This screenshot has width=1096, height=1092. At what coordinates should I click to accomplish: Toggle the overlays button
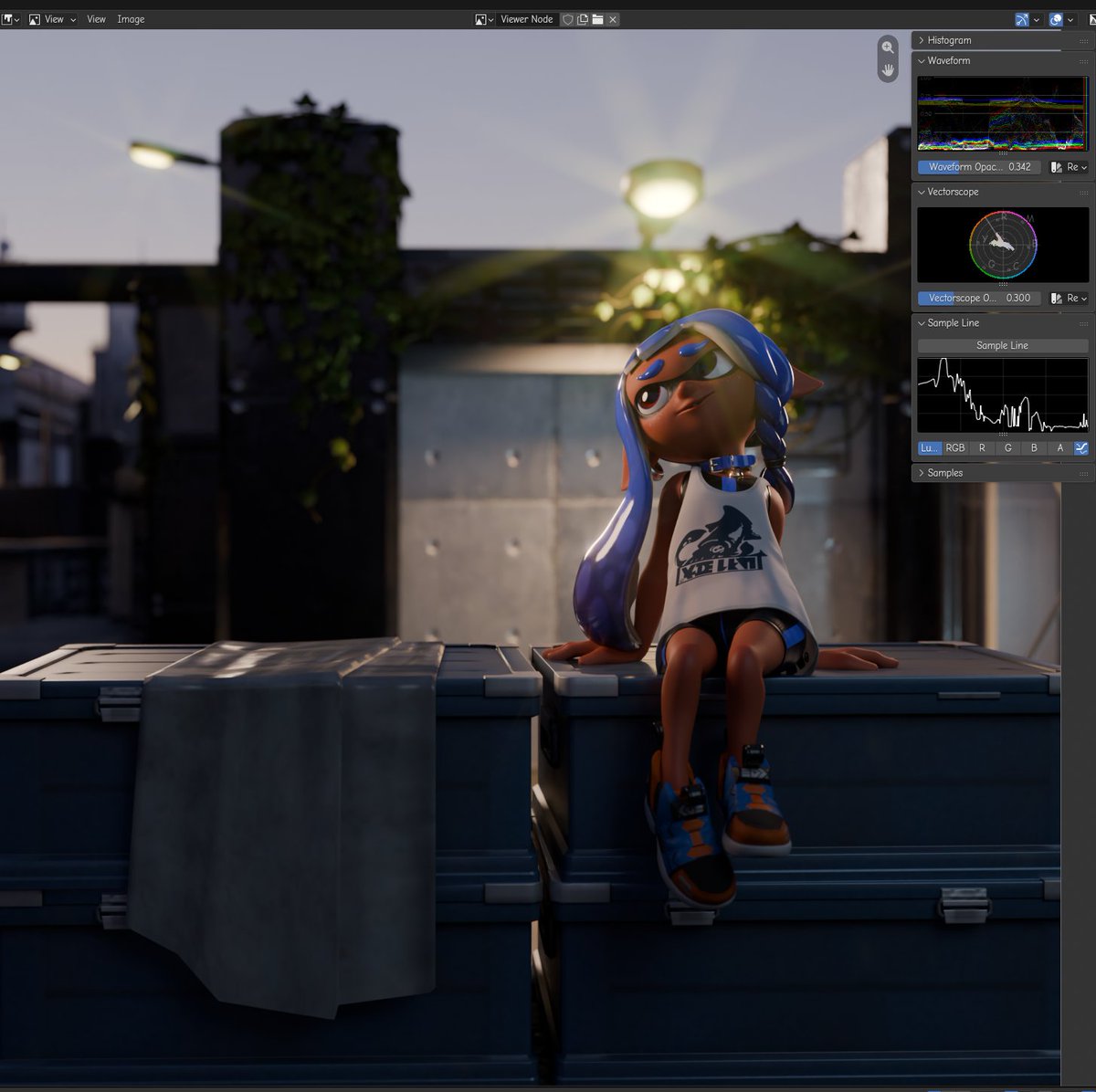1056,19
